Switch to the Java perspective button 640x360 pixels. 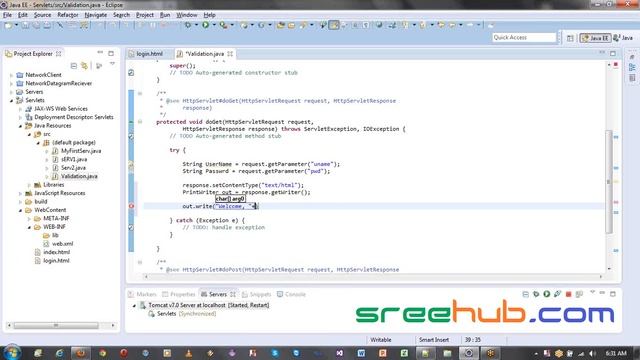623,38
